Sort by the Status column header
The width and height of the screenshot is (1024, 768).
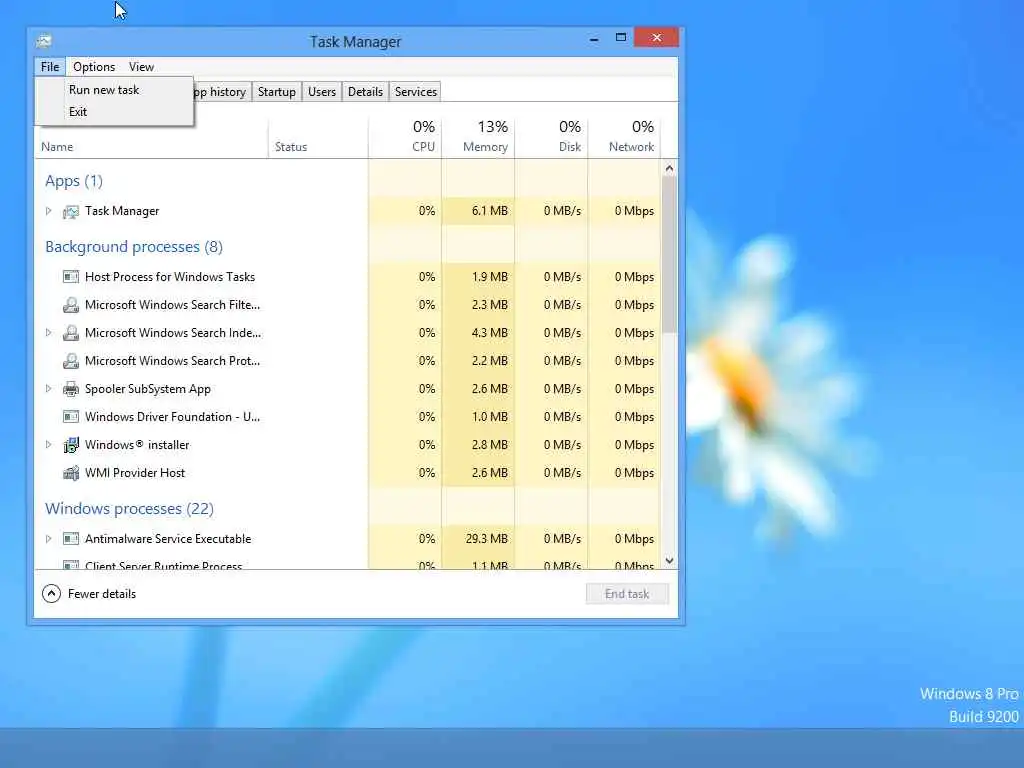tap(318, 138)
